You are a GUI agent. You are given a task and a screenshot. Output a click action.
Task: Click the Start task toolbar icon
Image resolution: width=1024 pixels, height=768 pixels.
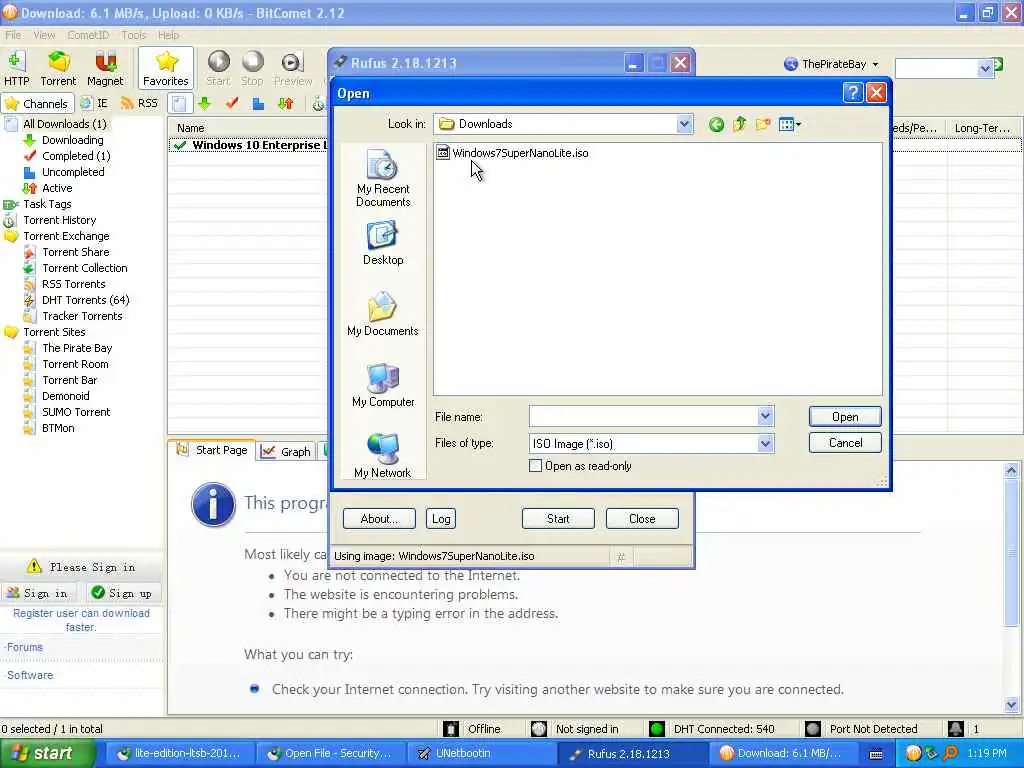(218, 69)
